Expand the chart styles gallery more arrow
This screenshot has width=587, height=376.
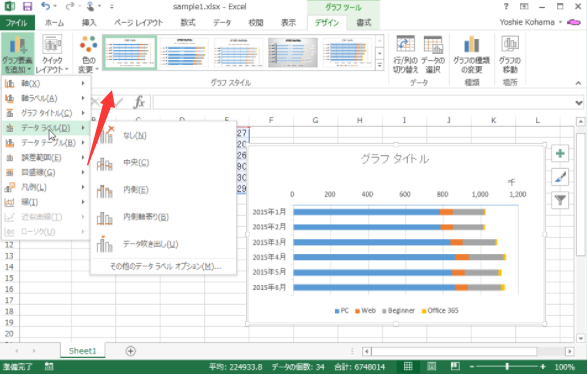[380, 66]
